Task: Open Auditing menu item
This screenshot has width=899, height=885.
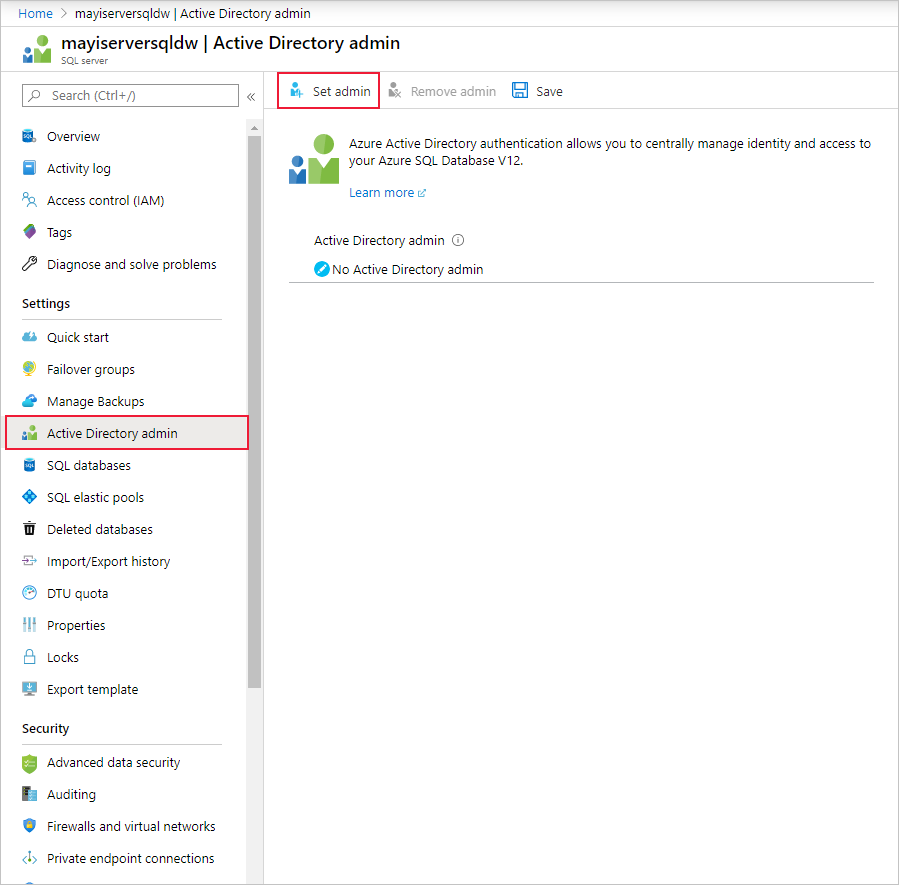Action: [72, 794]
